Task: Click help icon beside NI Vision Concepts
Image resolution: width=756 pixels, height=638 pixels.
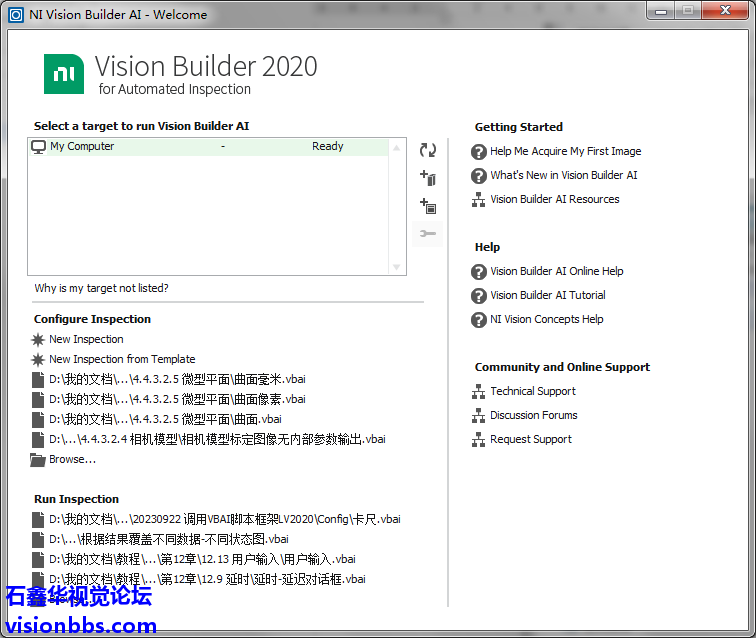Action: (478, 320)
